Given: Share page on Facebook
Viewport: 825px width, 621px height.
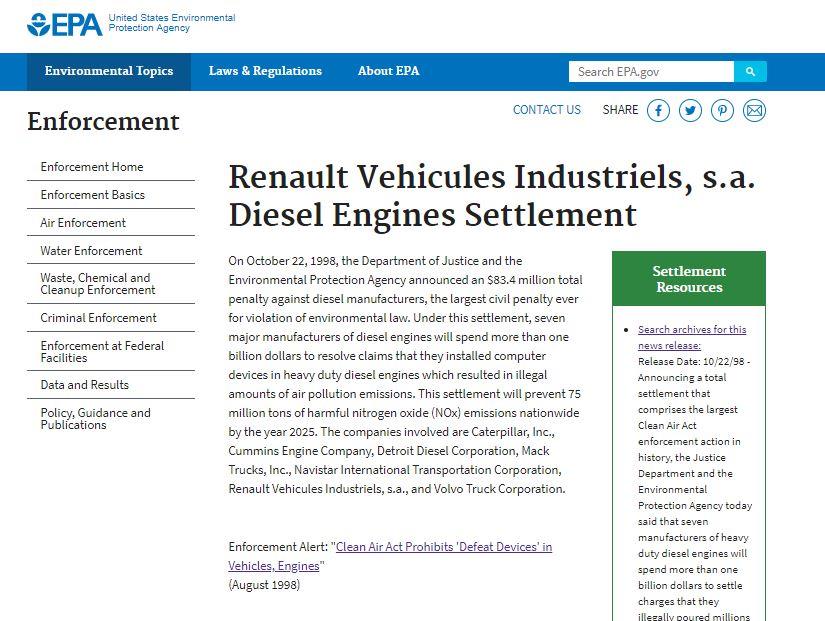Looking at the screenshot, I should pyautogui.click(x=658, y=111).
